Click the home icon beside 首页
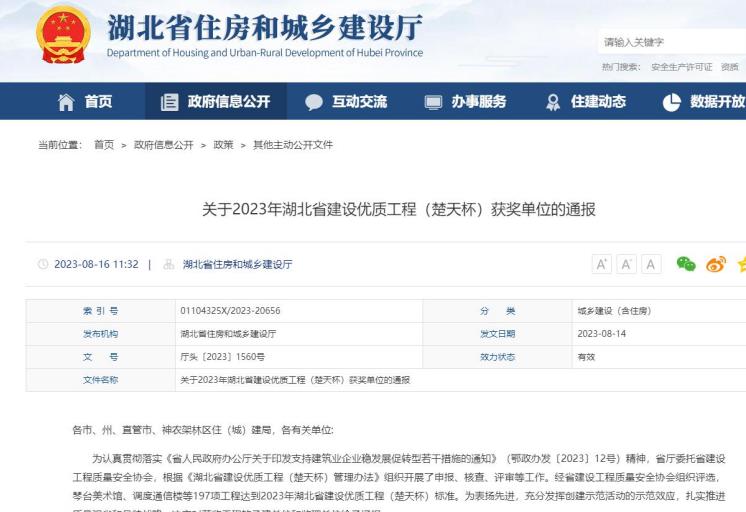The height and width of the screenshot is (512, 746). pos(66,101)
